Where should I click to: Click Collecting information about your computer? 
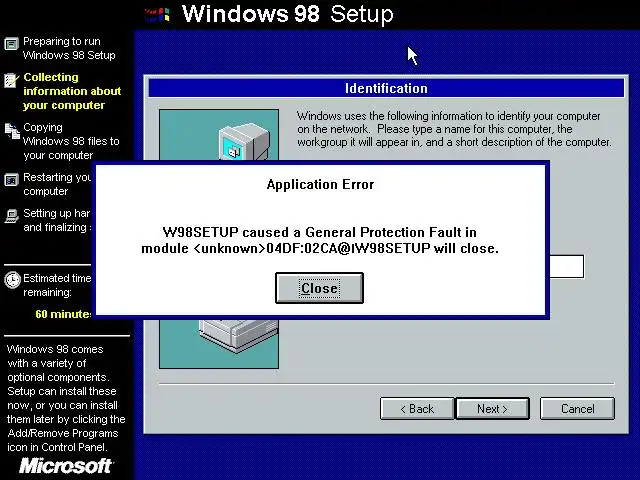click(72, 91)
